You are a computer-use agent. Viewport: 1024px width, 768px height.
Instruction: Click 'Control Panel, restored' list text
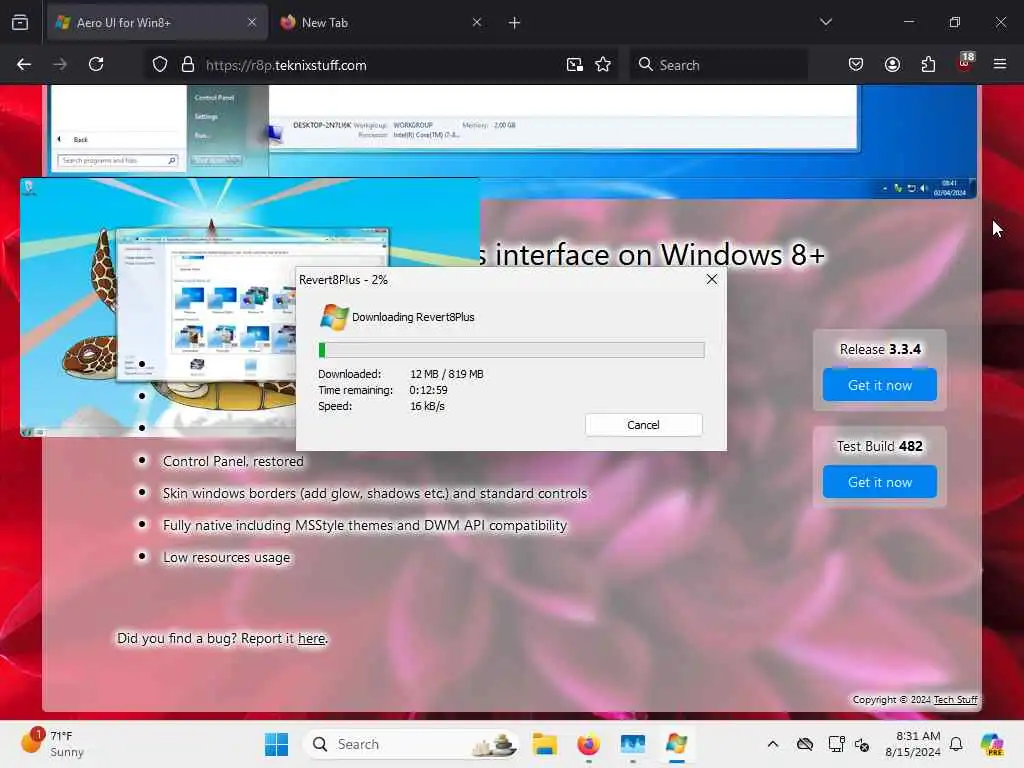233,462
